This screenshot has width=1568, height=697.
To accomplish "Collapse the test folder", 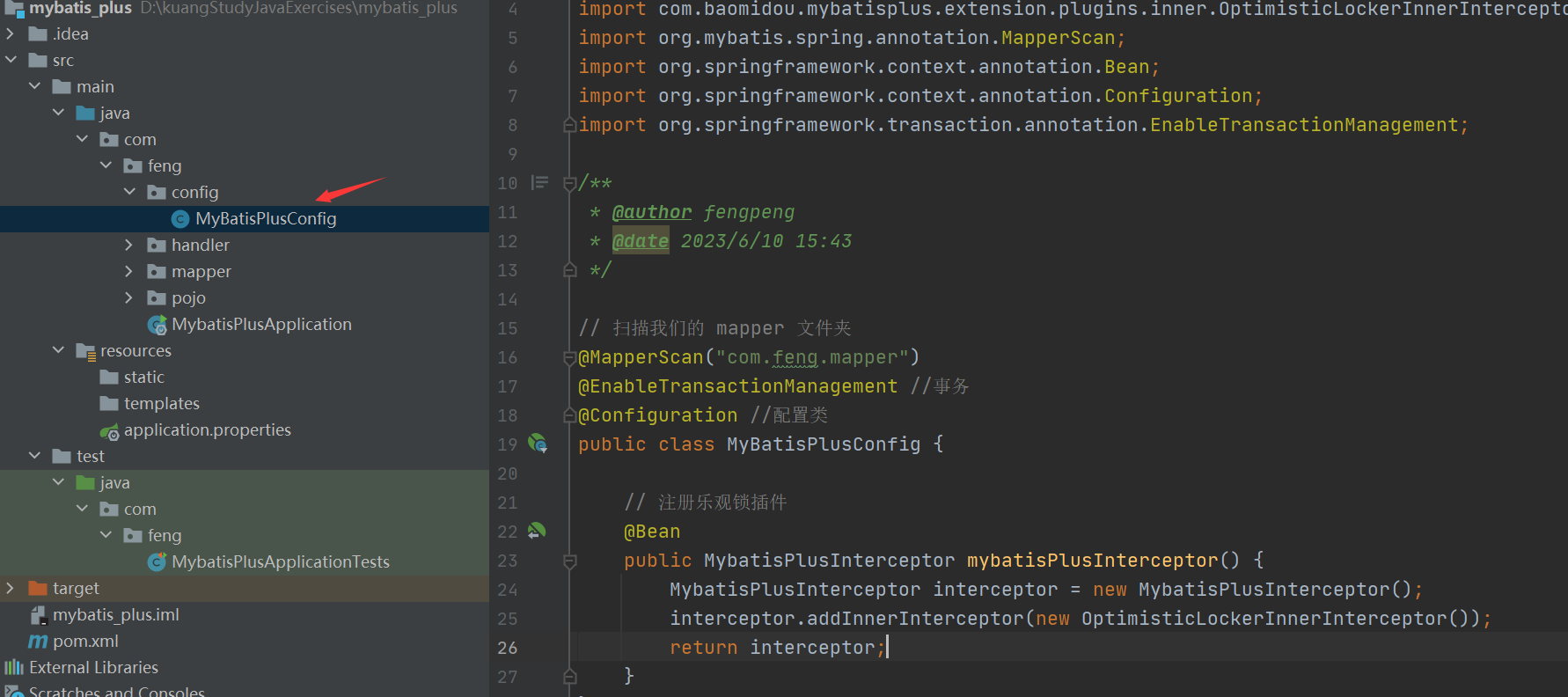I will click(35, 457).
